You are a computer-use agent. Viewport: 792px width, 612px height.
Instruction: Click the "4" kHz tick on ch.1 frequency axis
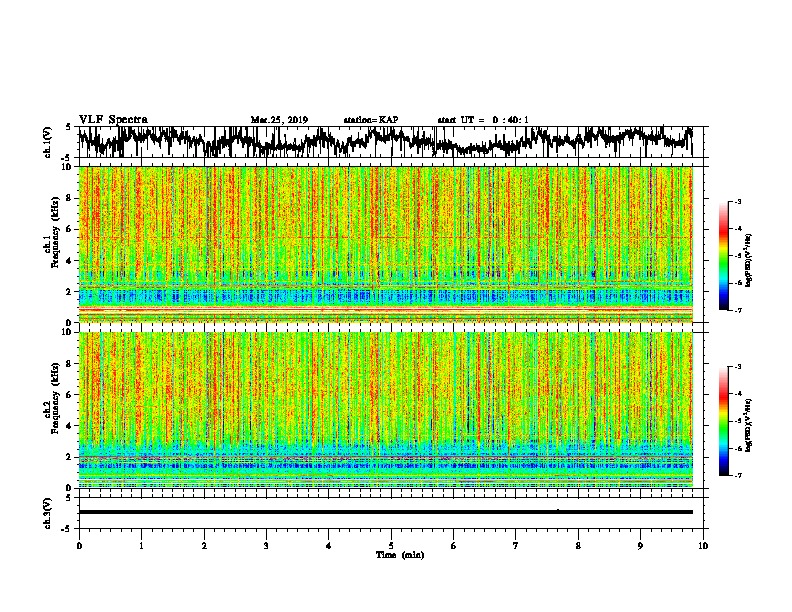pos(69,261)
